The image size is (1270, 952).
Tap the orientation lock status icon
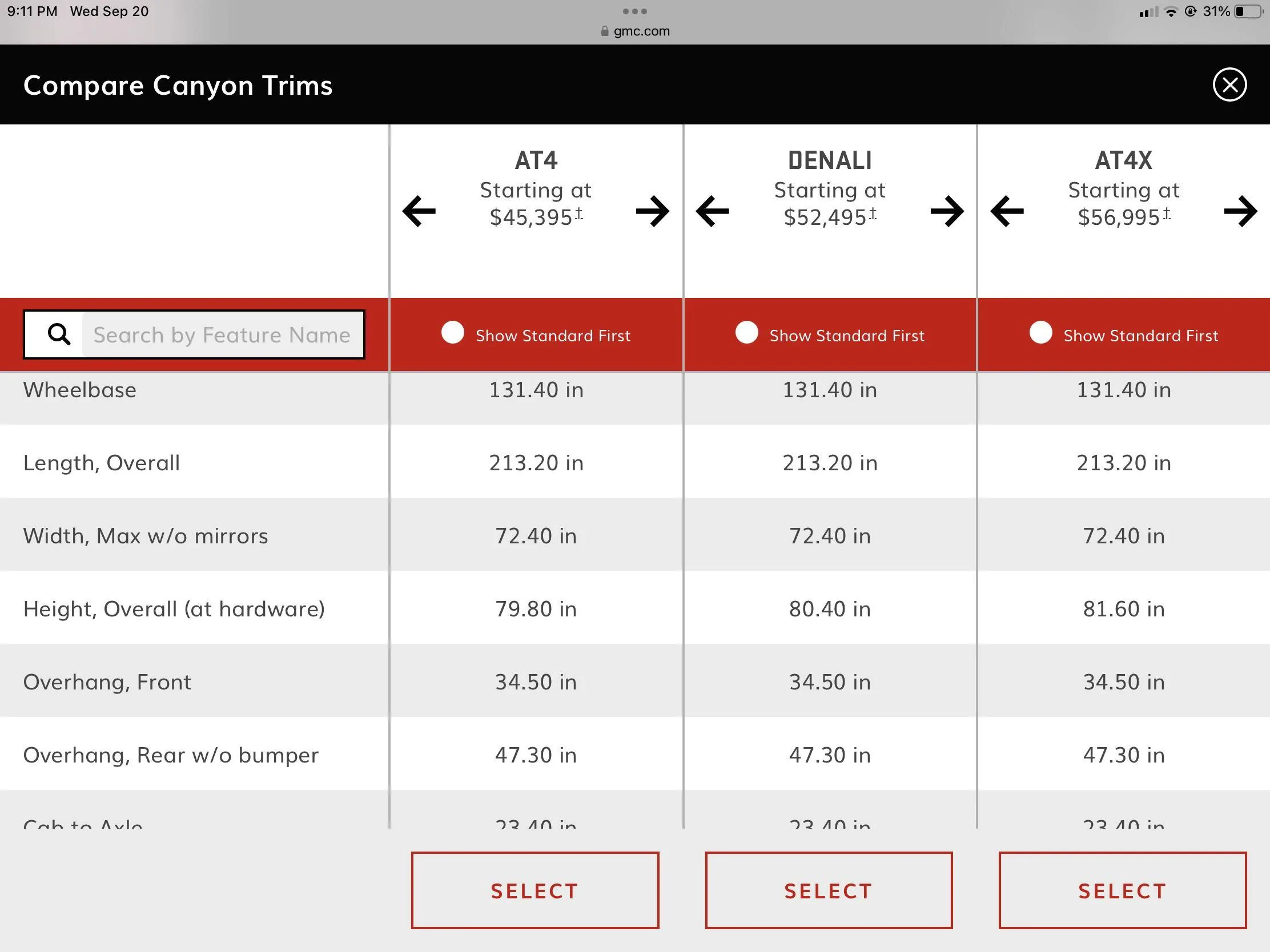click(x=1191, y=11)
